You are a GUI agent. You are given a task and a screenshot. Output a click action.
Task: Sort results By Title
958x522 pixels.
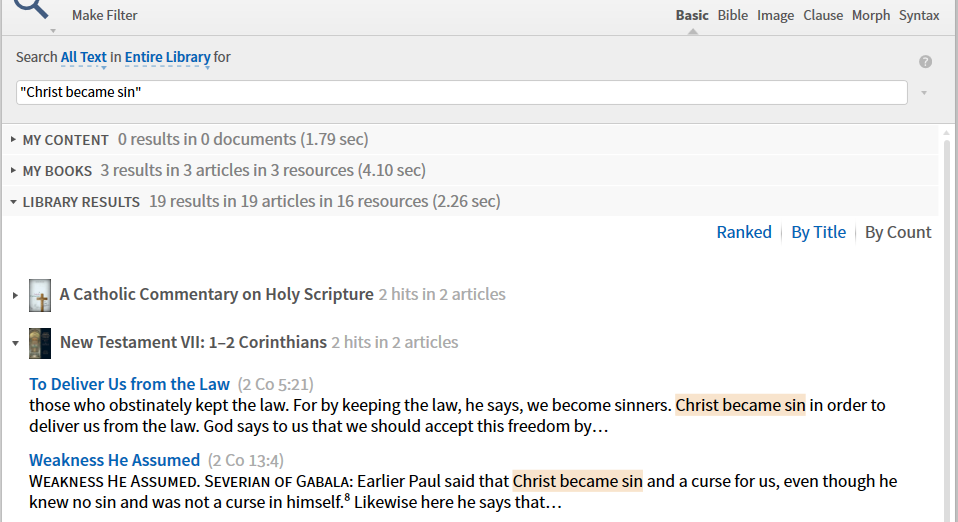818,232
